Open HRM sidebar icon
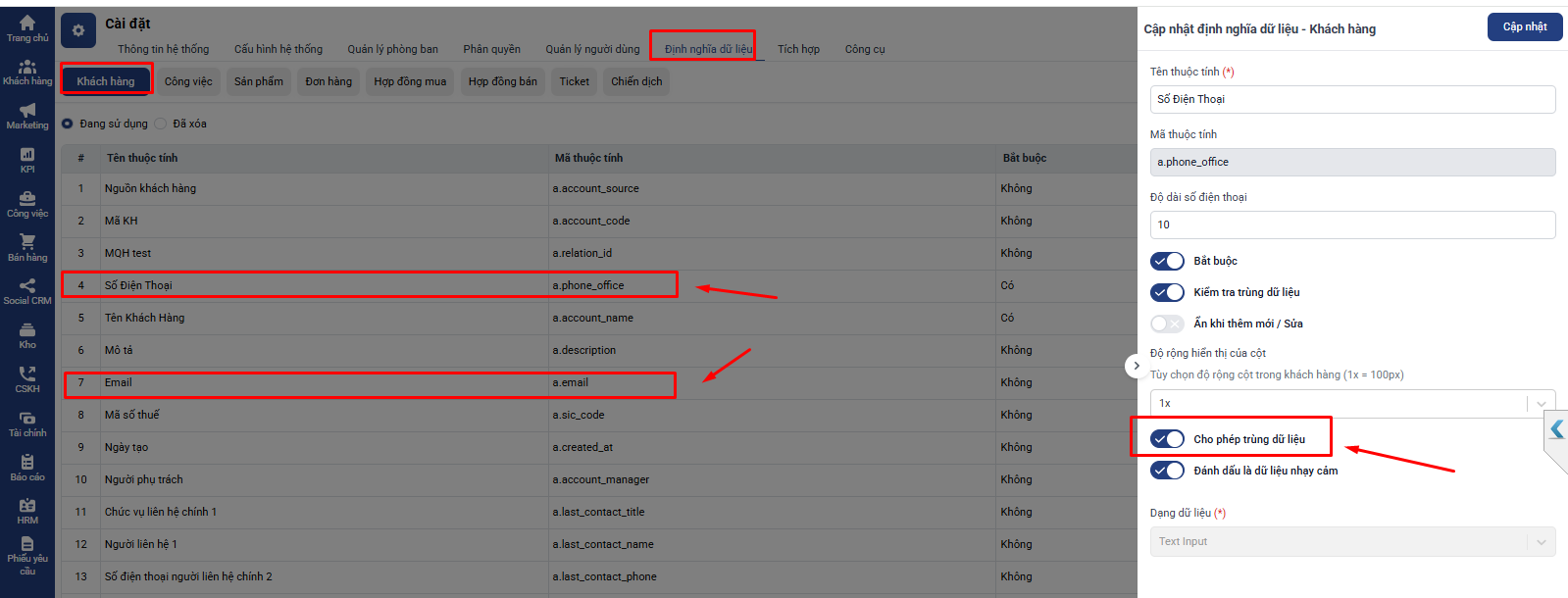The image size is (1568, 598). tap(27, 506)
